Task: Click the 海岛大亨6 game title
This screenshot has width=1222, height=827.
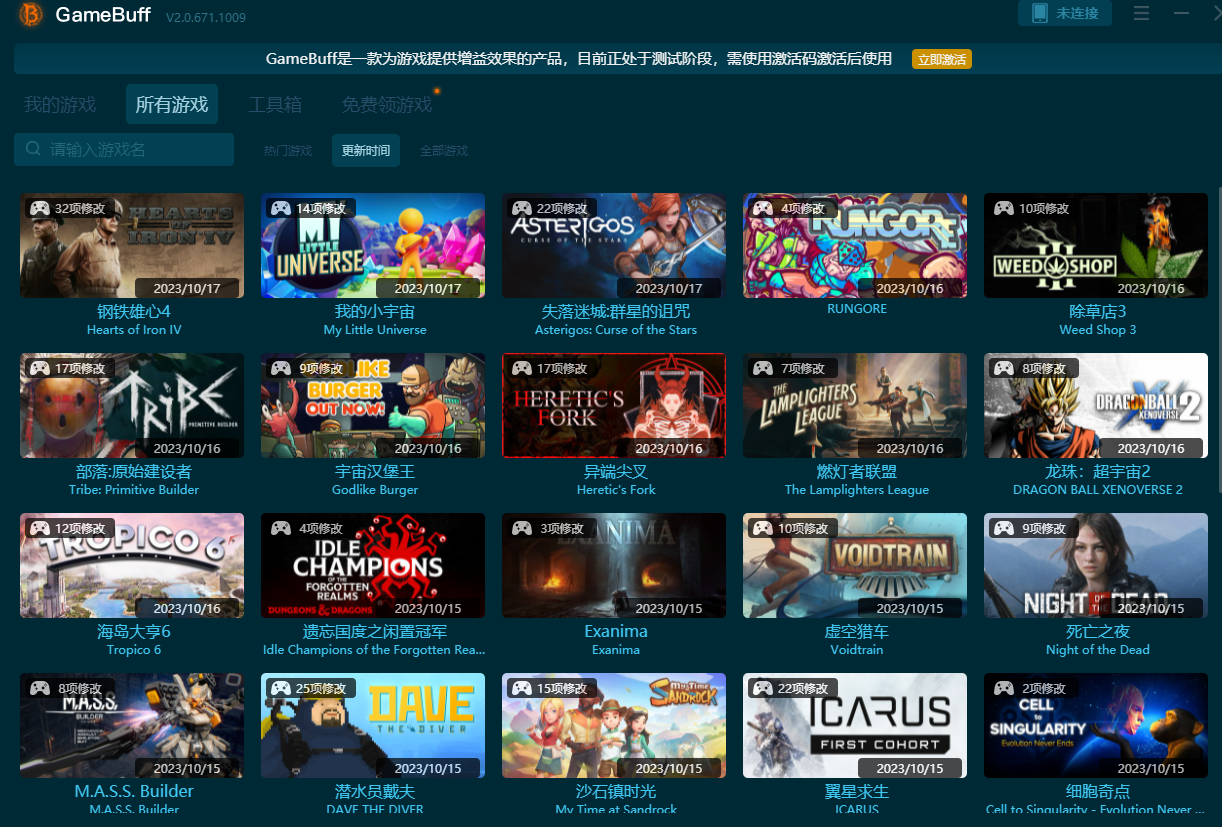Action: click(134, 631)
